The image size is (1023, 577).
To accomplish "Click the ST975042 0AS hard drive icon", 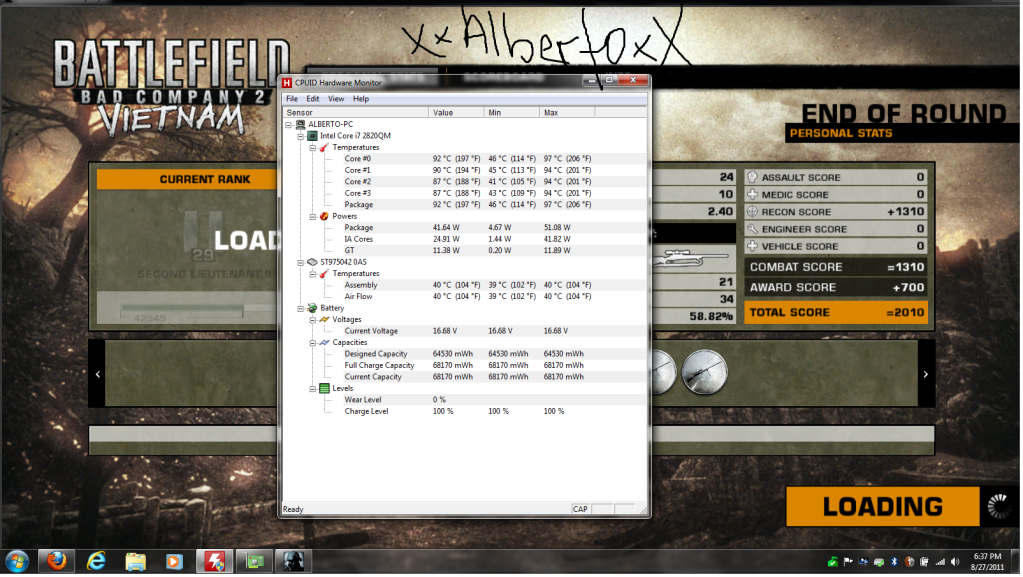I will [x=313, y=262].
